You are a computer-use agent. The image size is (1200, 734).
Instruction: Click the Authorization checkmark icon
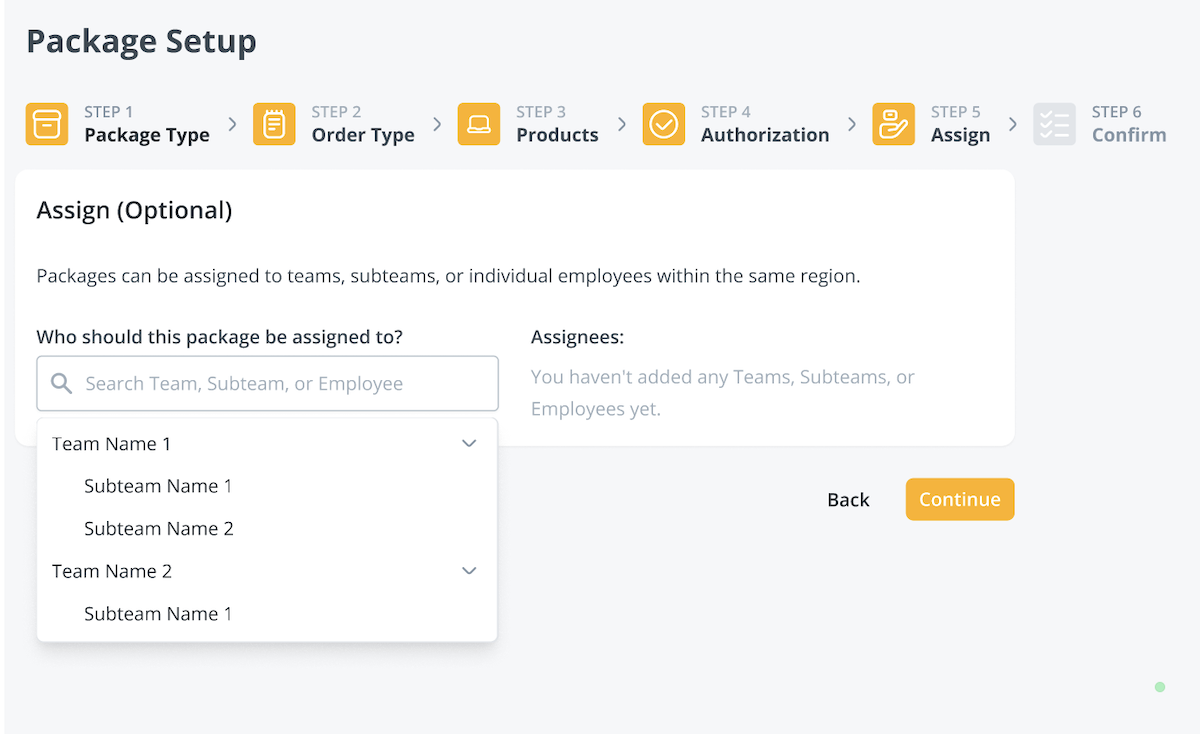click(x=664, y=125)
